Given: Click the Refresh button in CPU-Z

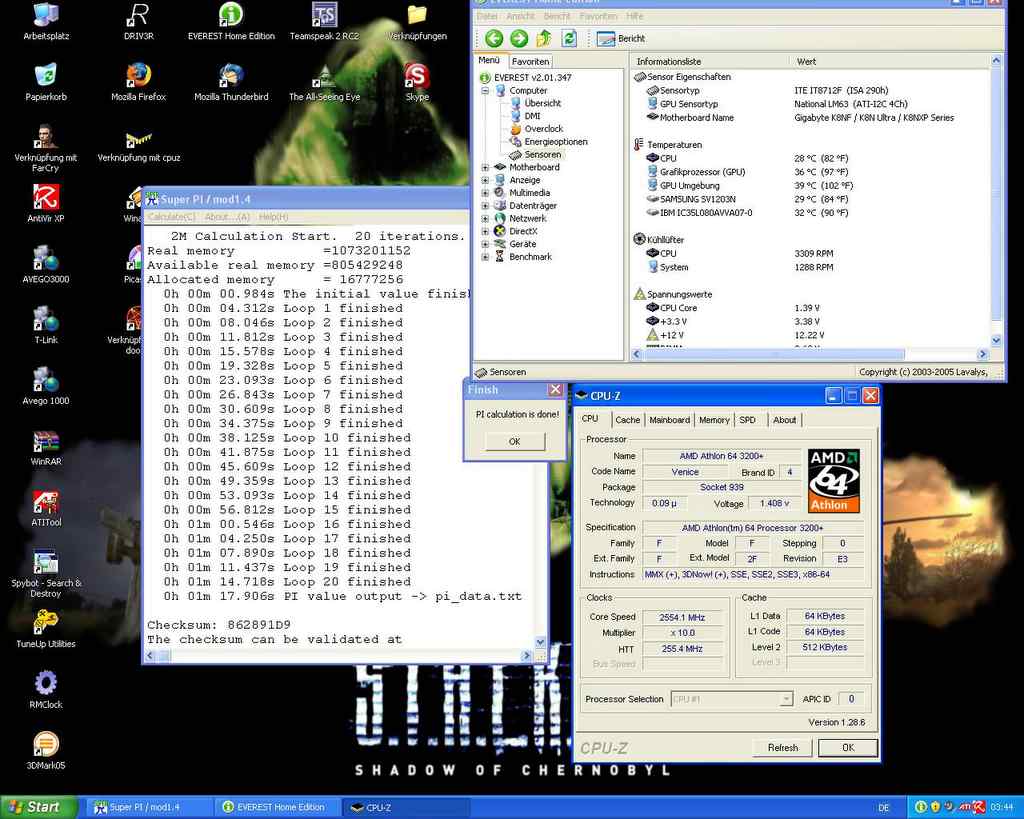Looking at the screenshot, I should (782, 747).
